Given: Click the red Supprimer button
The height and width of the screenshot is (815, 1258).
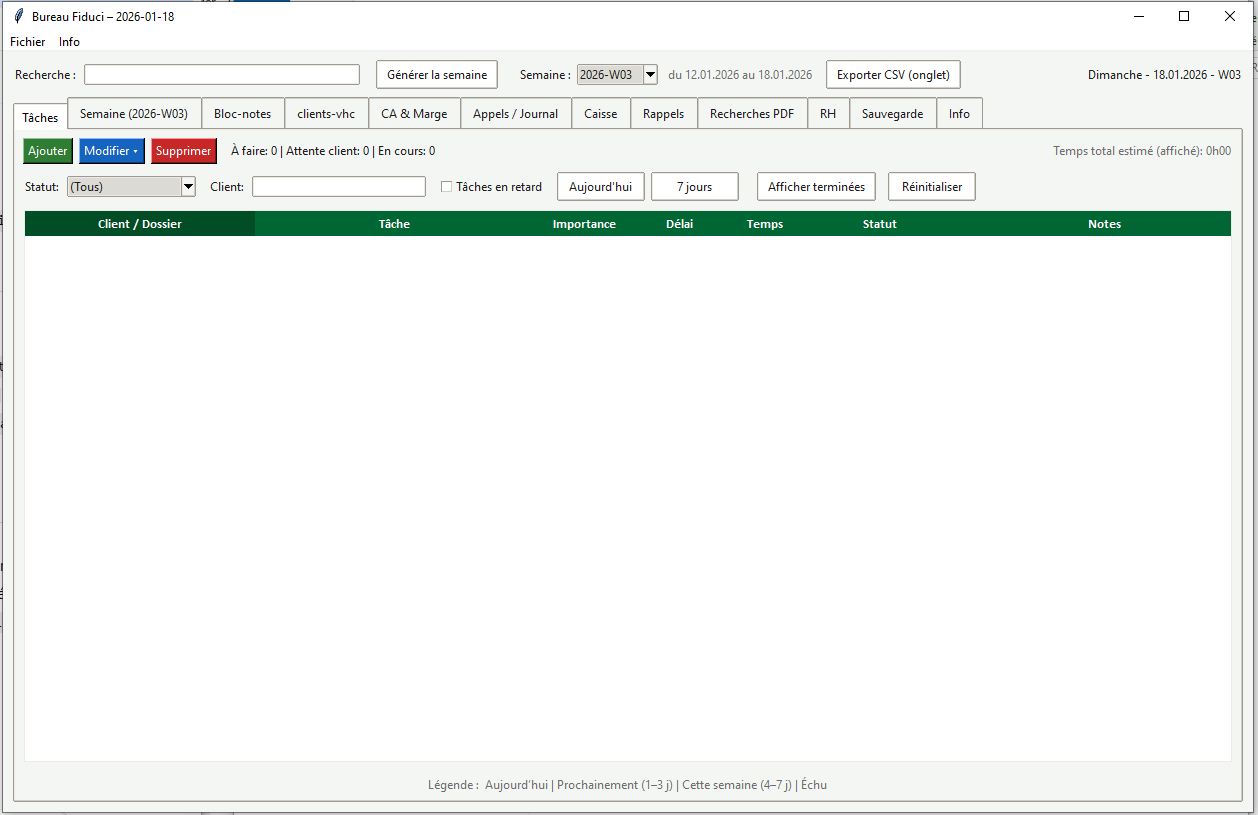Looking at the screenshot, I should 184,151.
